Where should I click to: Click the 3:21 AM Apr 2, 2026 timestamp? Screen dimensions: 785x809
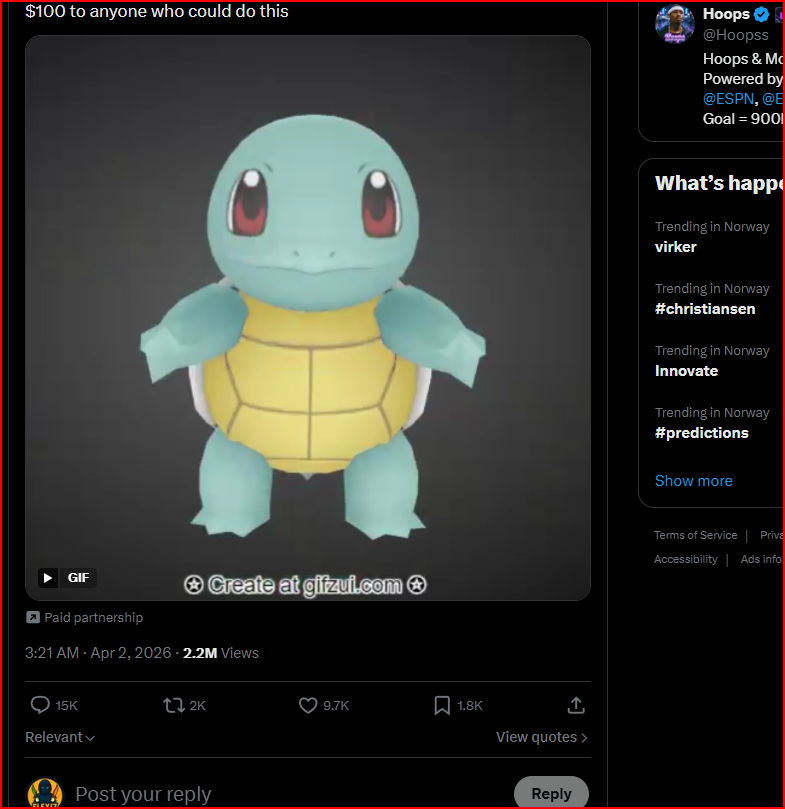point(98,653)
